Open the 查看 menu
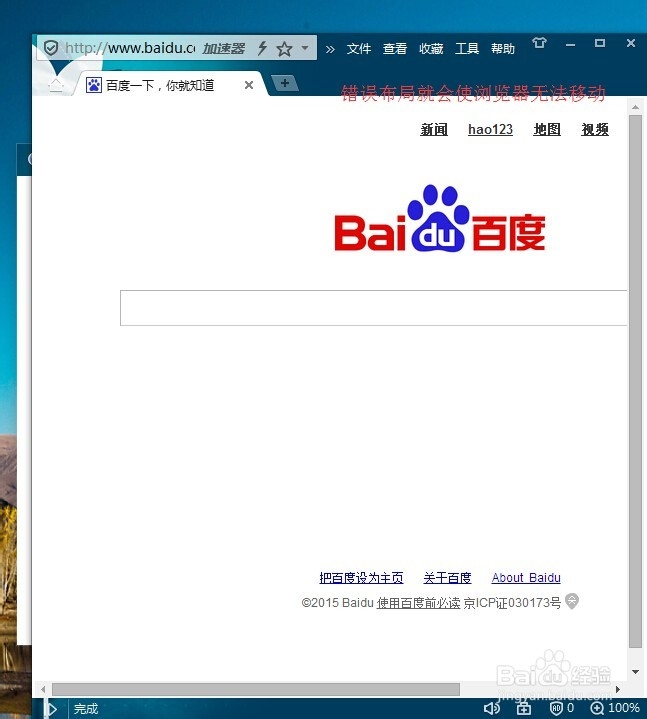Viewport: 647px width, 719px height. click(395, 48)
